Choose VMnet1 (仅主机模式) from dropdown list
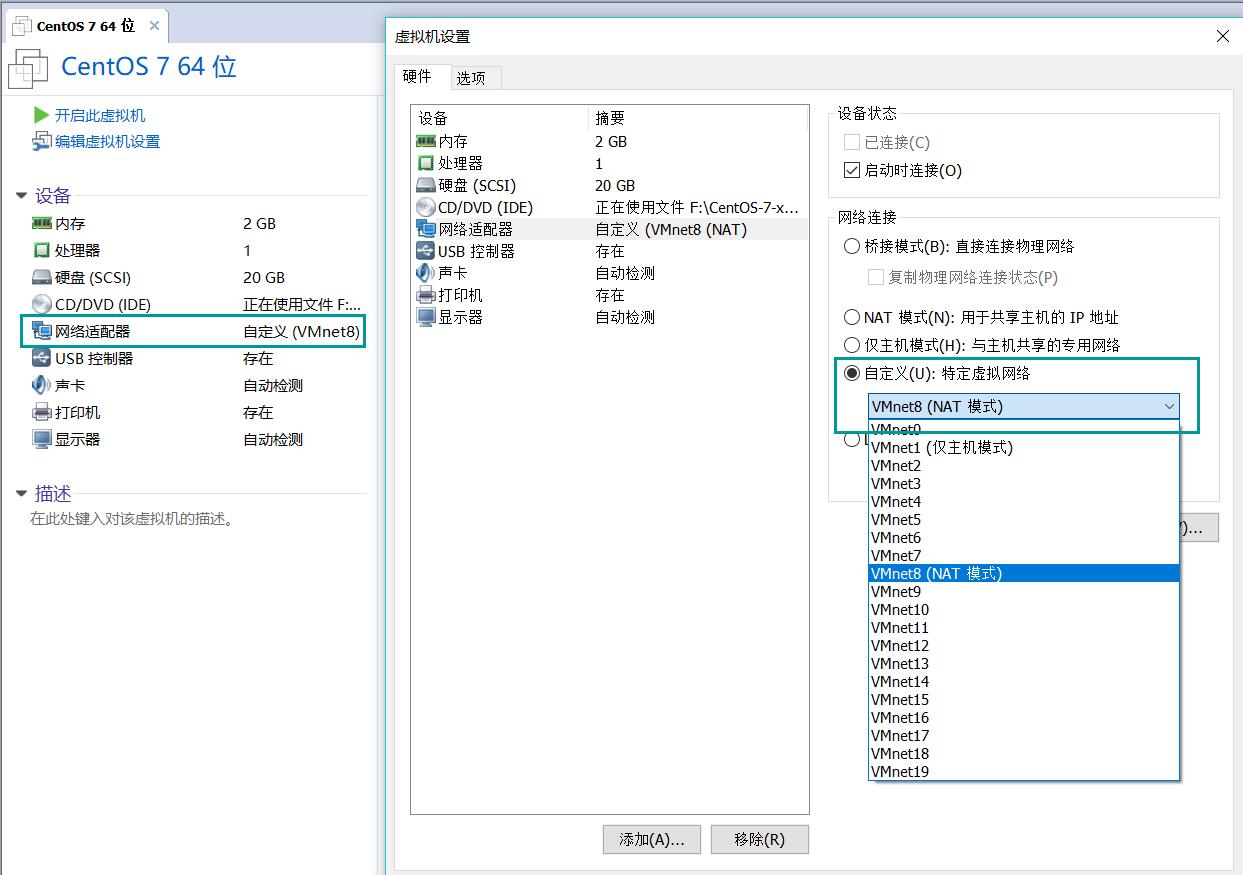Screen dimensions: 1243x875 [1024, 448]
